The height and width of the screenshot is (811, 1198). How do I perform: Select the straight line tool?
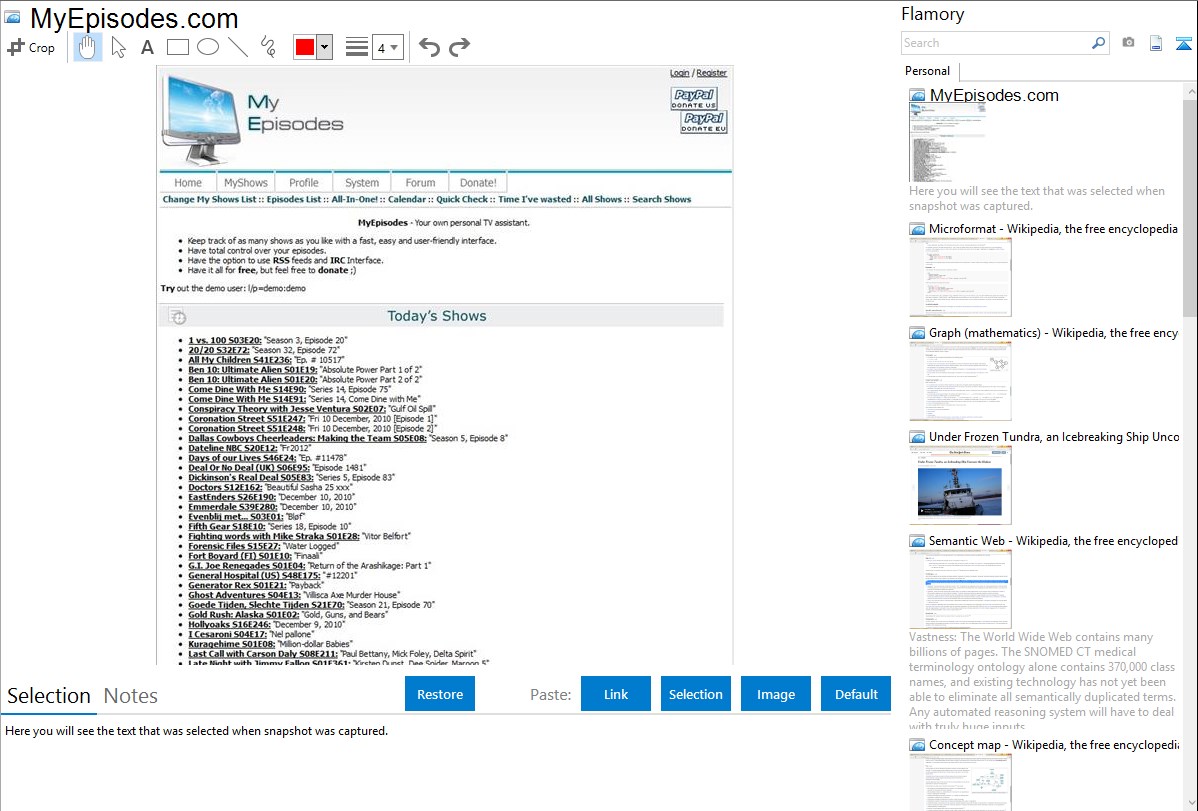coord(238,47)
